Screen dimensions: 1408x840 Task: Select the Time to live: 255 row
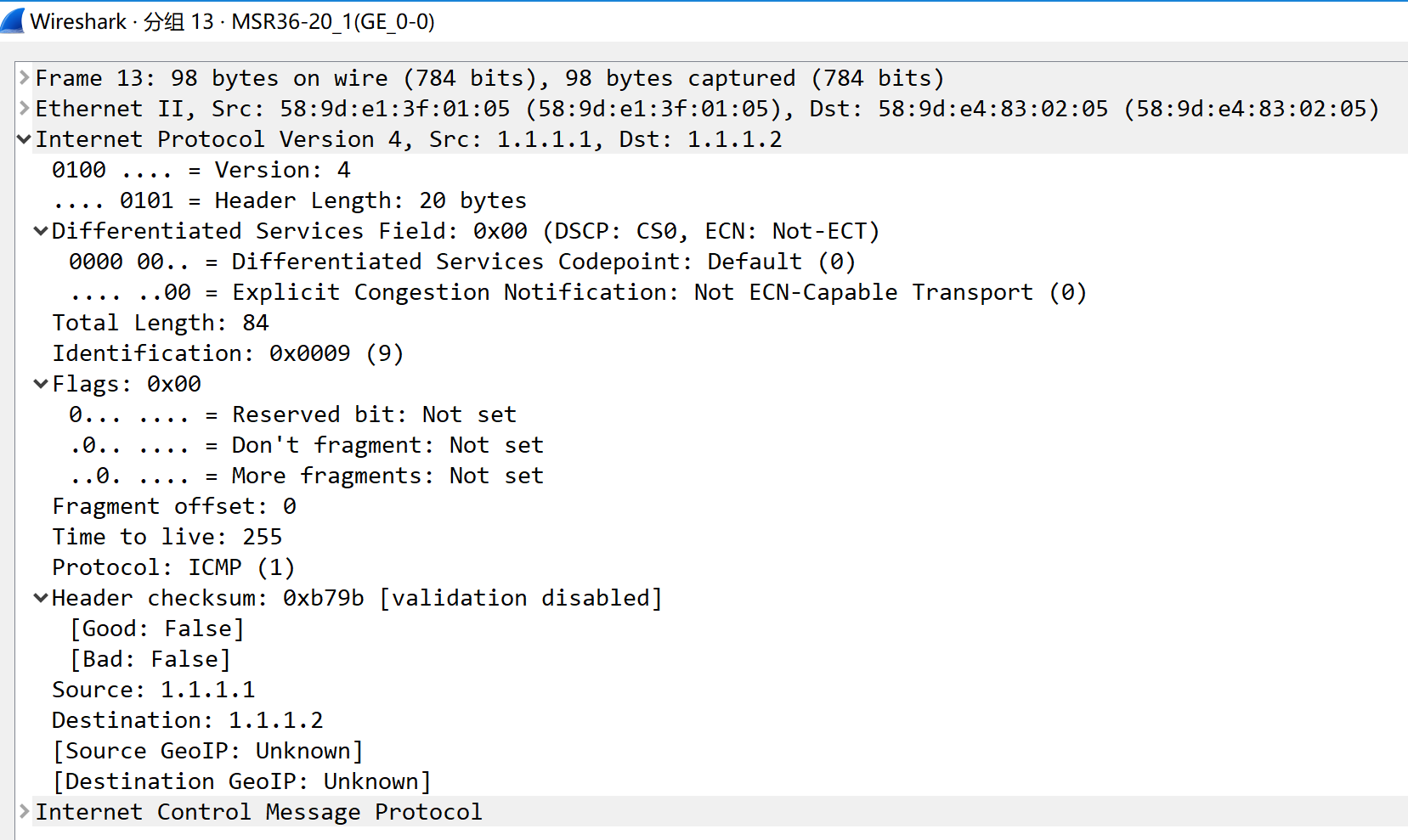coord(167,537)
